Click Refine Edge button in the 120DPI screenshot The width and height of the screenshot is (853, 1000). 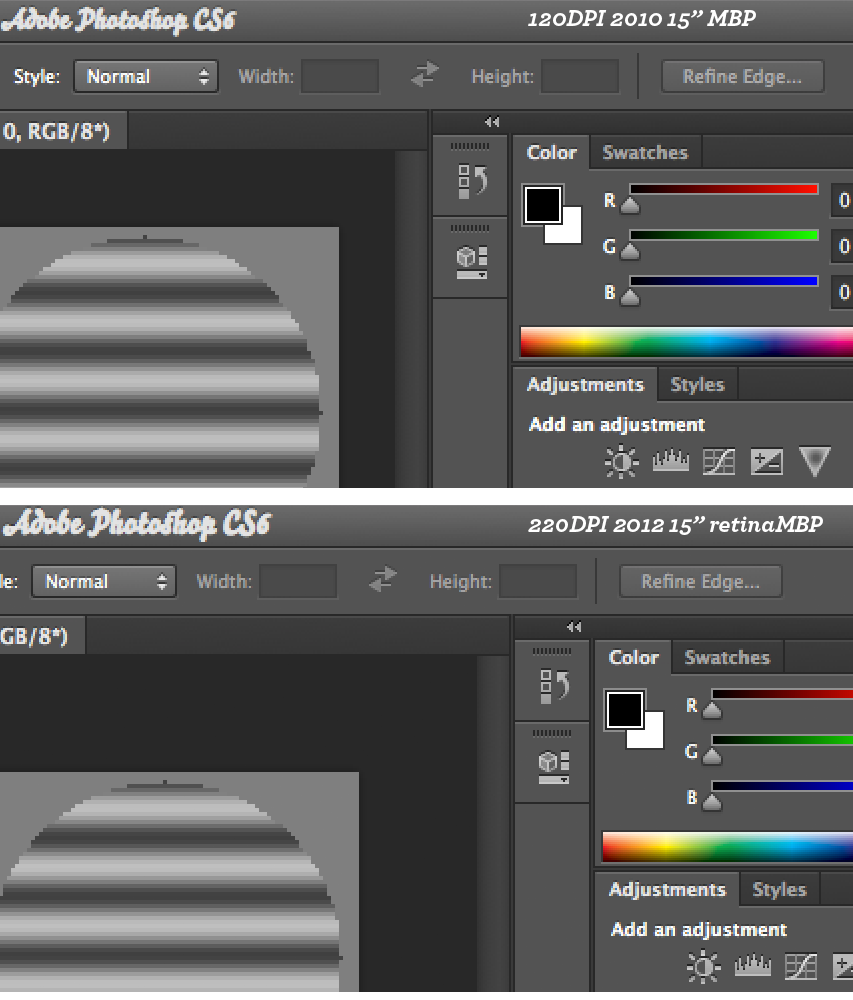pos(743,77)
